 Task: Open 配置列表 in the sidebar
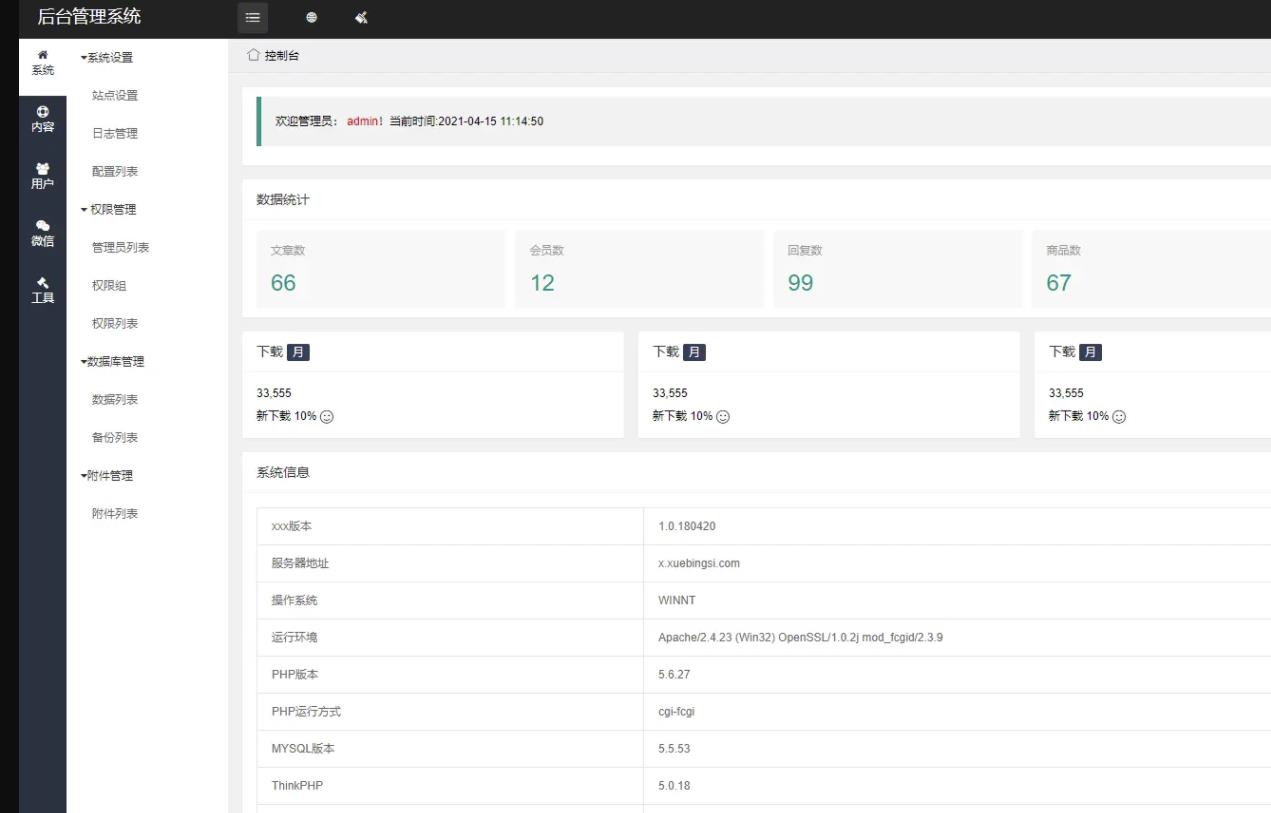click(x=115, y=172)
